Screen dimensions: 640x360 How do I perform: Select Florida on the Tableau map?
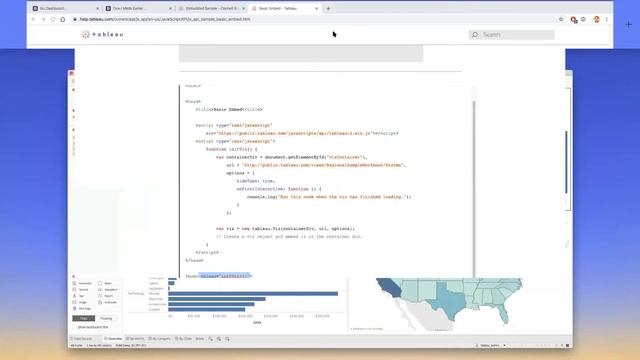click(503, 313)
